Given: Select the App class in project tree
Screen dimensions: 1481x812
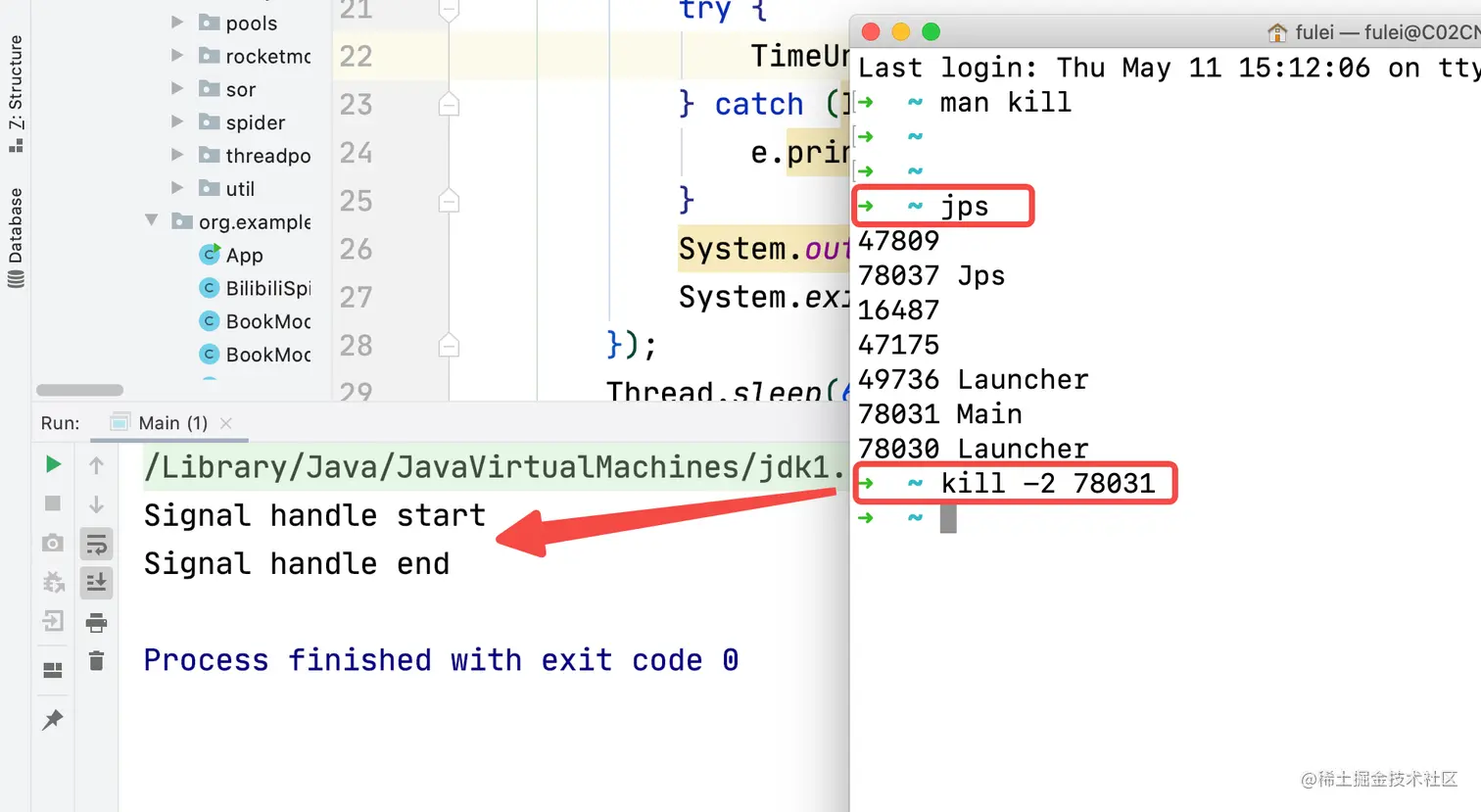Looking at the screenshot, I should pos(245,255).
